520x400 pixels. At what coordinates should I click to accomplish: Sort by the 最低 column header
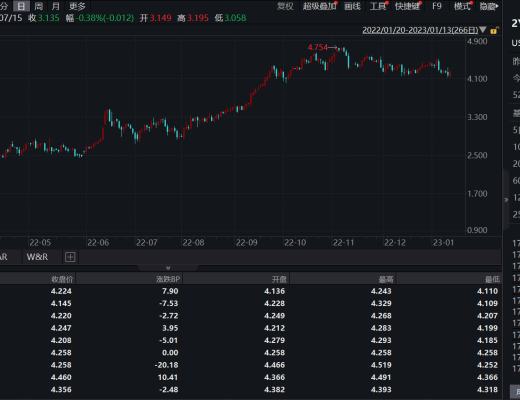tap(492, 279)
